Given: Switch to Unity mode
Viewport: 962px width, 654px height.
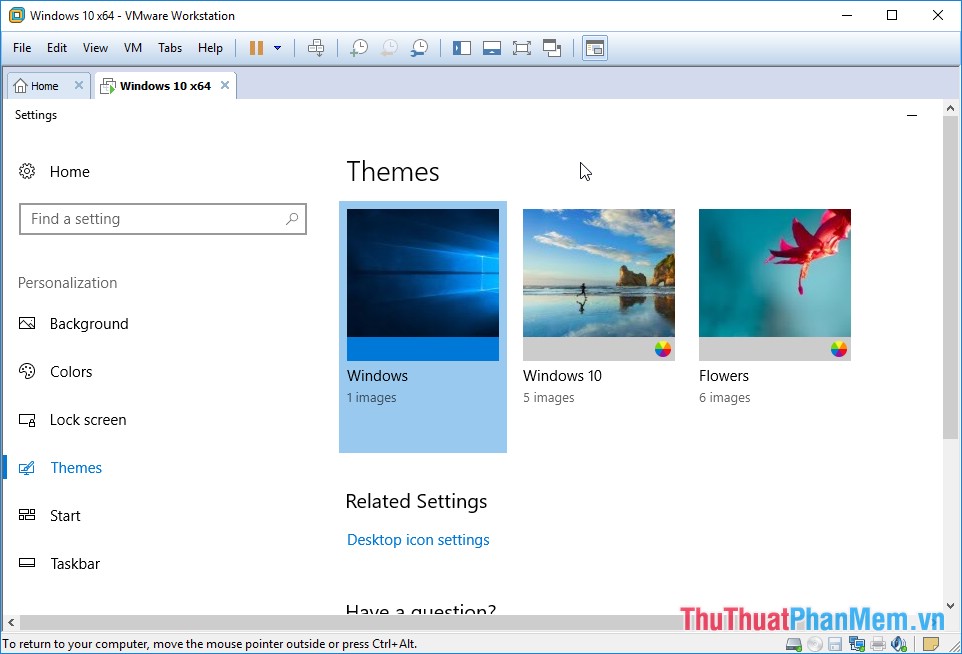Looking at the screenshot, I should (x=552, y=47).
